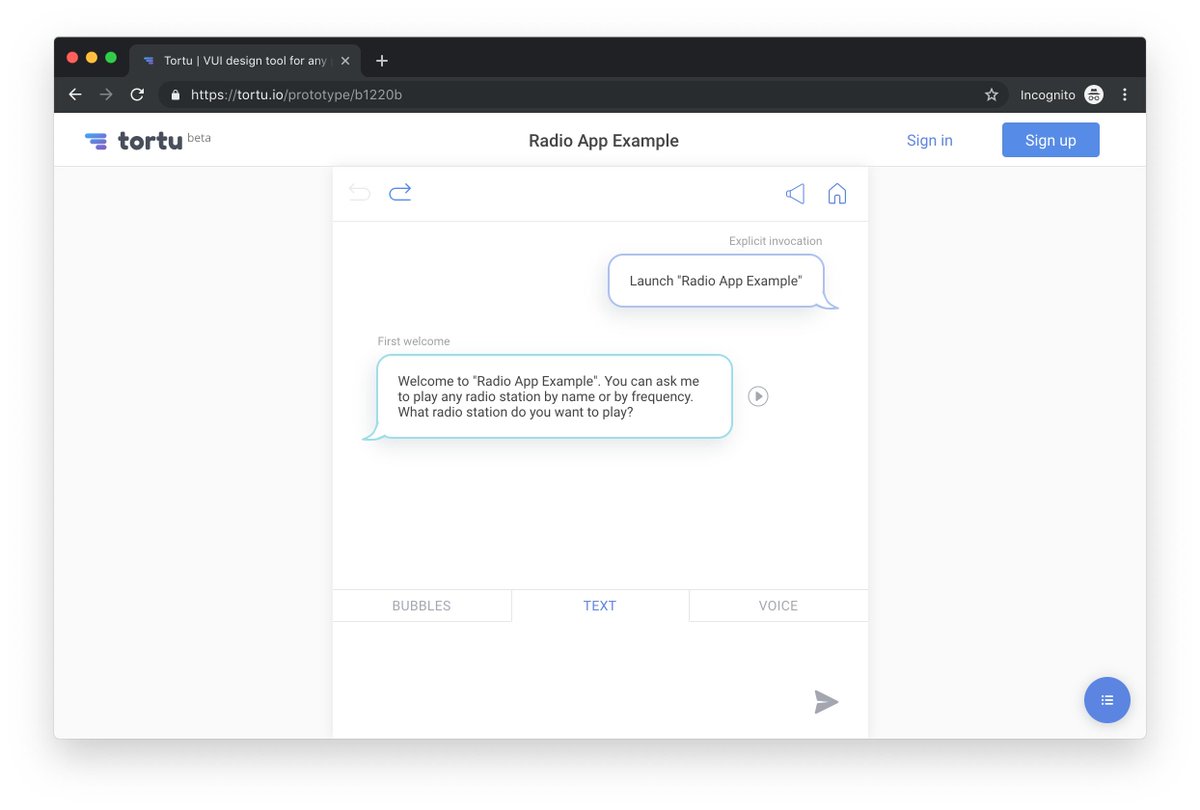
Task: Click the Sign up button
Action: pyautogui.click(x=1051, y=140)
